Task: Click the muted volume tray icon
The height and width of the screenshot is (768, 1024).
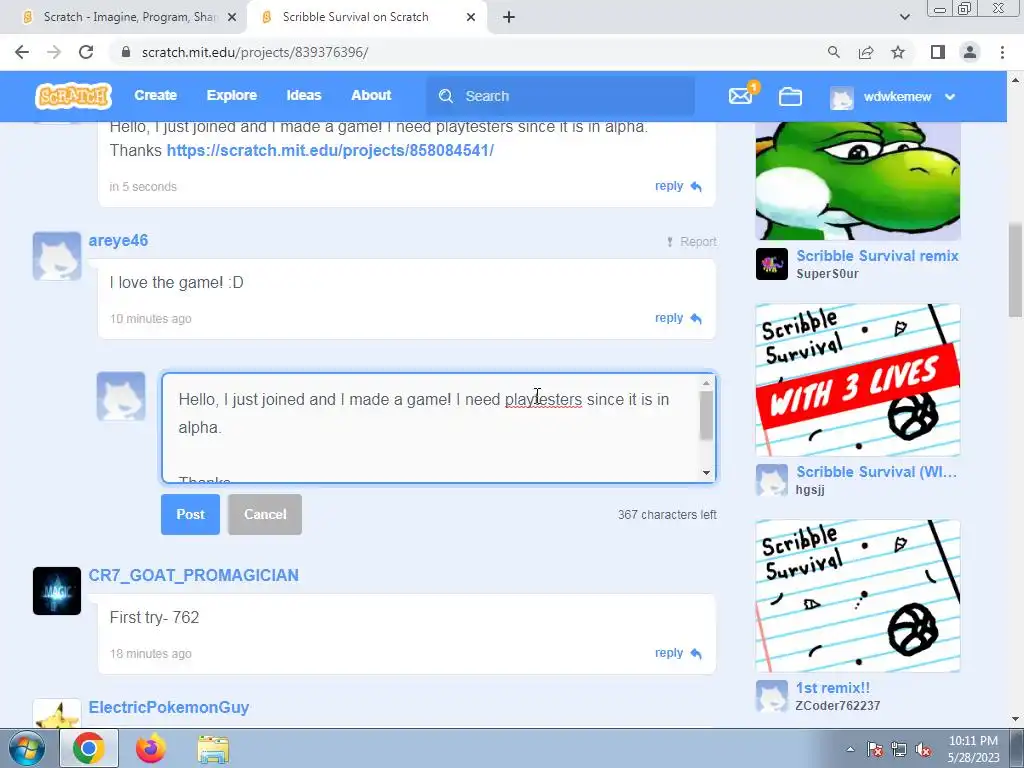Action: coord(923,750)
